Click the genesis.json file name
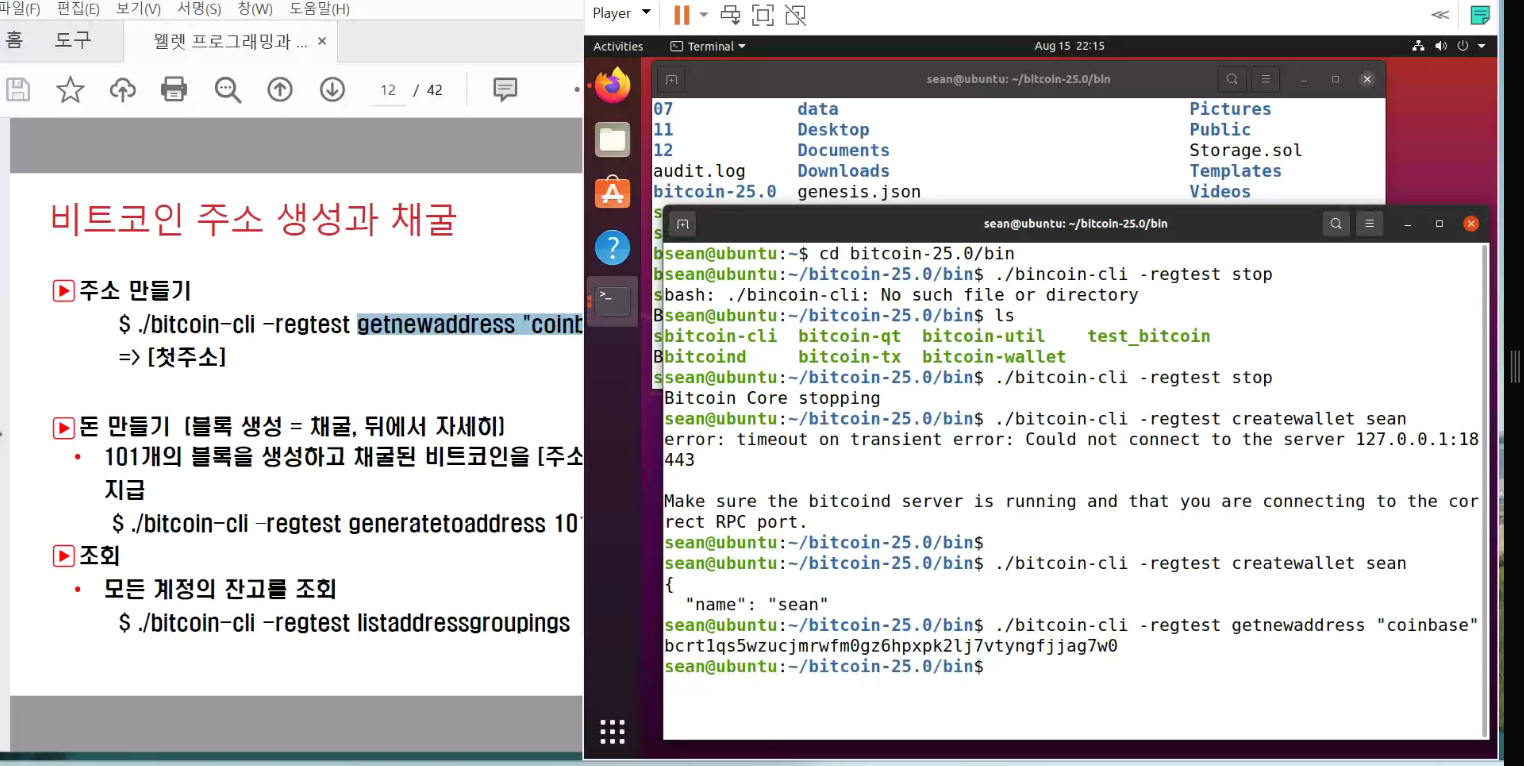 859,191
